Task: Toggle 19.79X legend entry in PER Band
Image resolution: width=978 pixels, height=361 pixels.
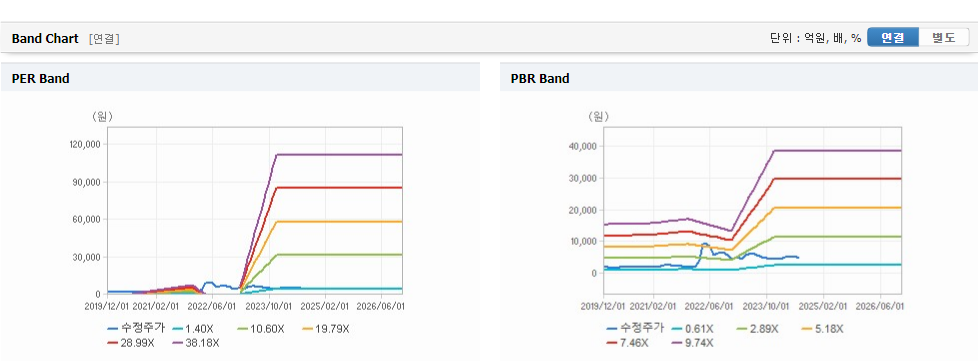Action: pos(326,329)
